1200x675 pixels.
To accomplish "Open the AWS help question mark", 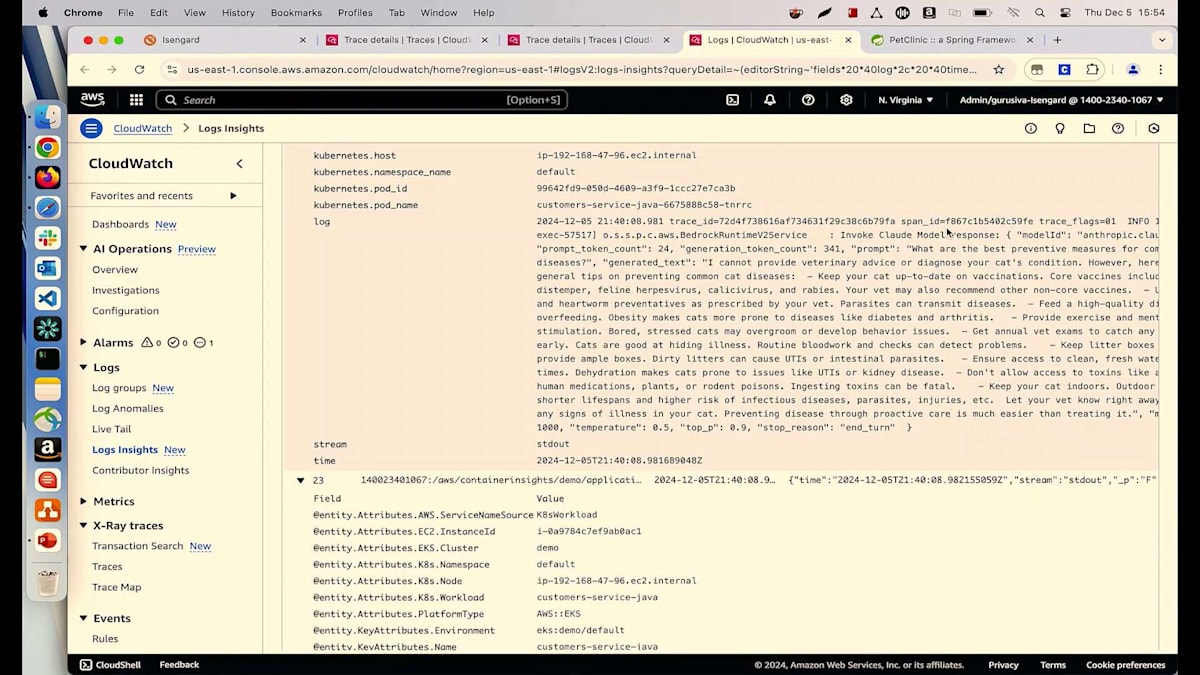I will pyautogui.click(x=808, y=100).
